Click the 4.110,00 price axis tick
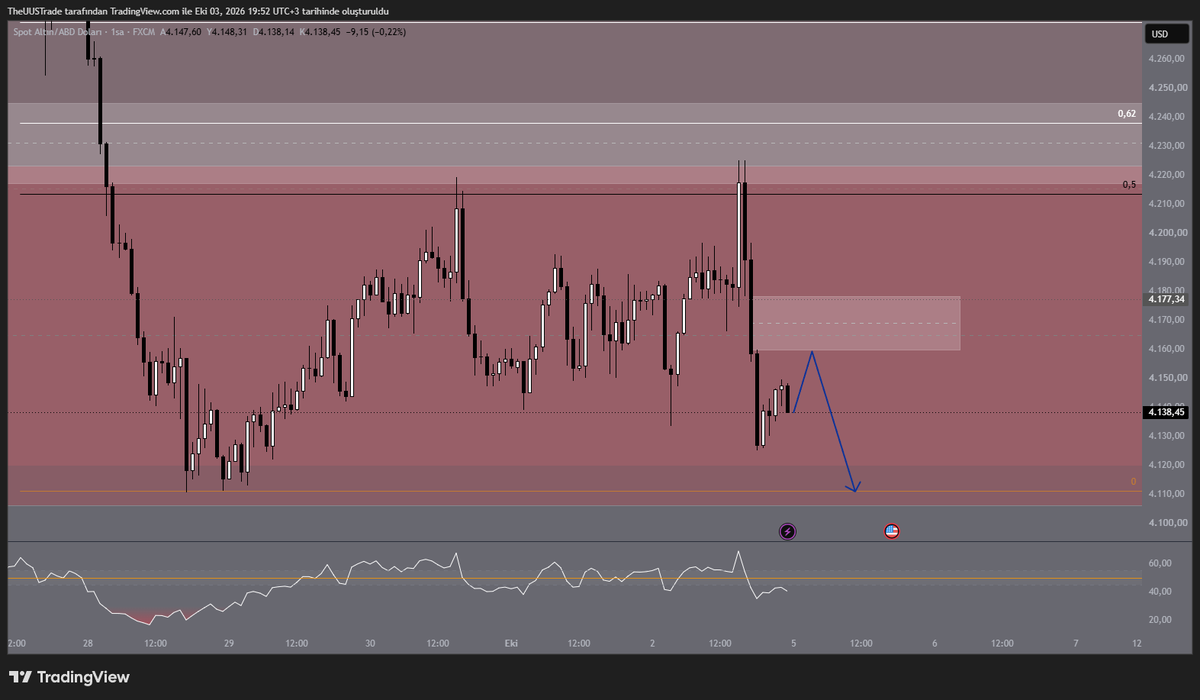1200x700 pixels. (x=1166, y=494)
